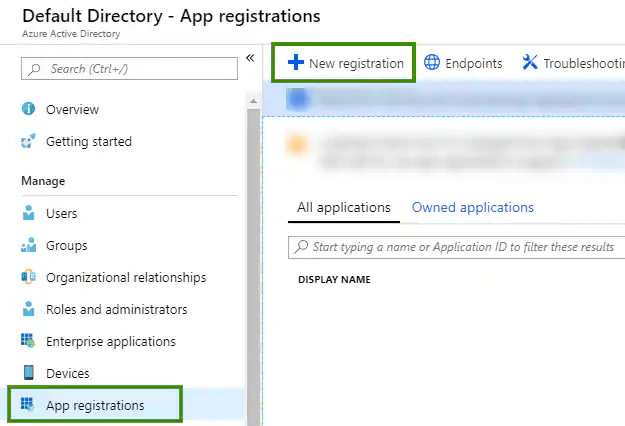625x426 pixels.
Task: Switch to the Owned applications tab
Action: (x=472, y=207)
